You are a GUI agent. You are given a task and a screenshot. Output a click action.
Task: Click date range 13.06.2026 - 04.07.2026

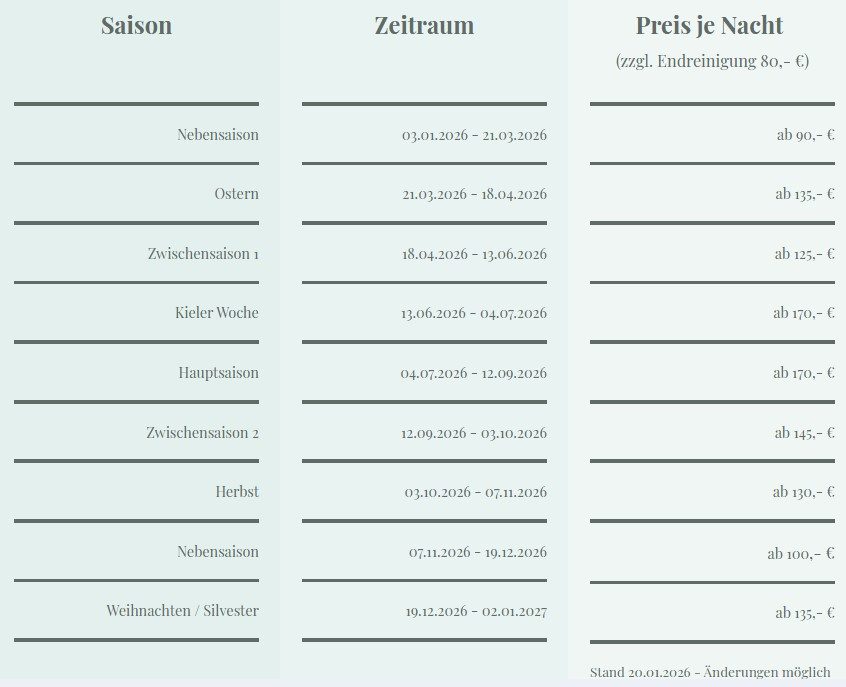pyautogui.click(x=474, y=313)
